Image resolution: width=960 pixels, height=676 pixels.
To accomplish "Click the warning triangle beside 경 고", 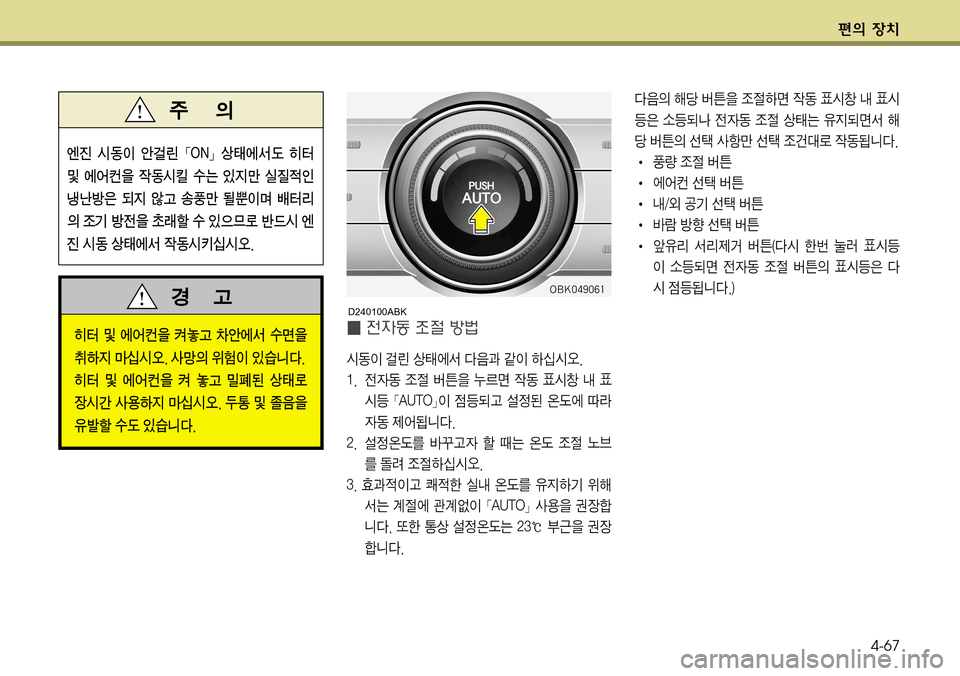I will point(141,296).
